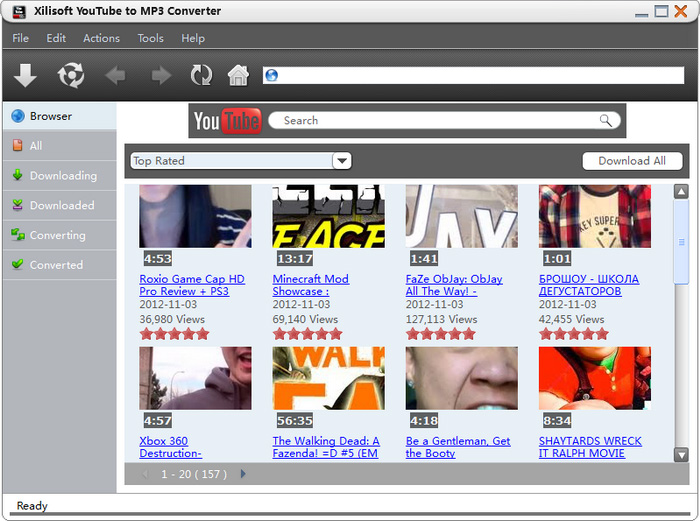Click the 13:17 duration label
The width and height of the screenshot is (700, 521).
[x=295, y=258]
